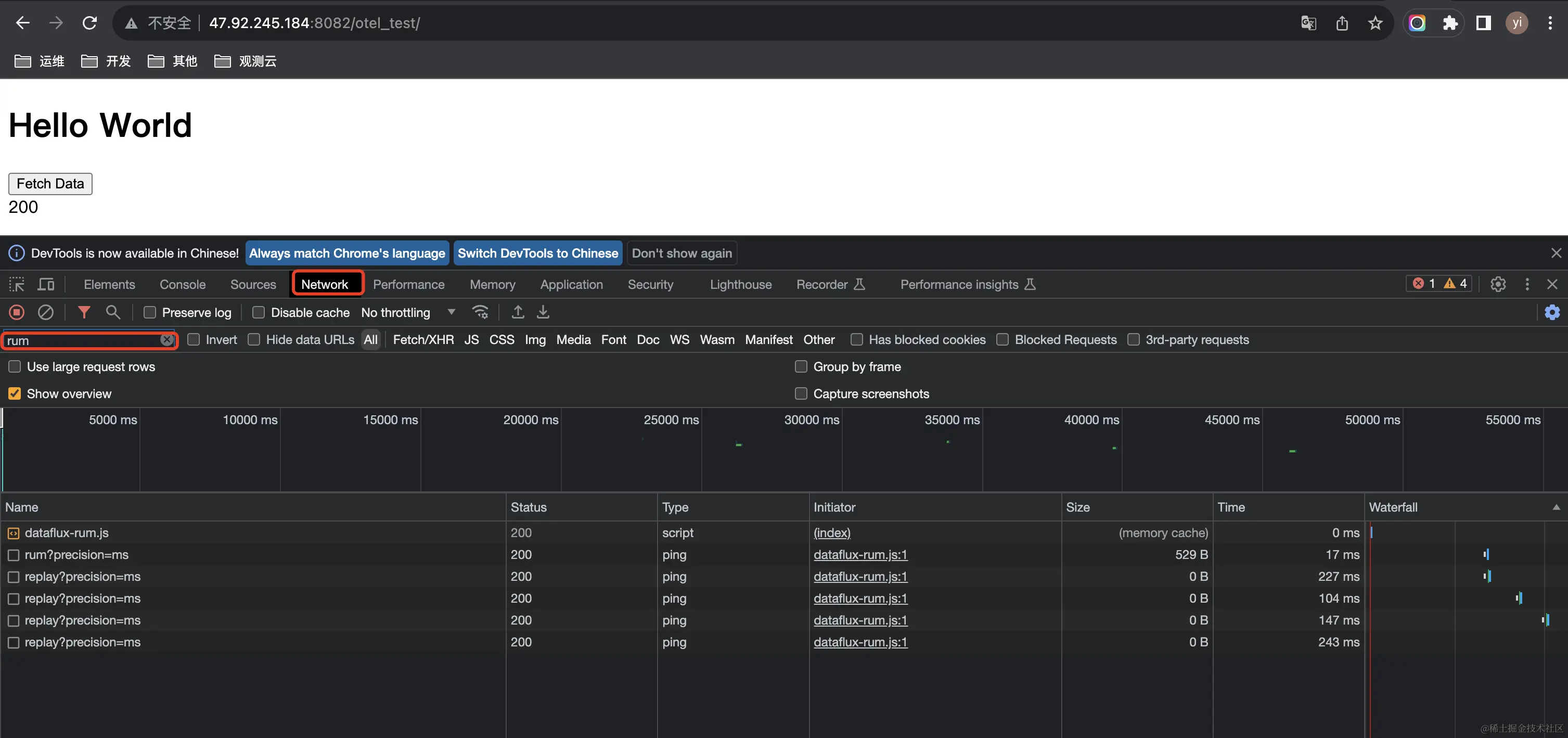Reload the page with the refresh icon
Image resolution: width=1568 pixels, height=738 pixels.
point(89,23)
